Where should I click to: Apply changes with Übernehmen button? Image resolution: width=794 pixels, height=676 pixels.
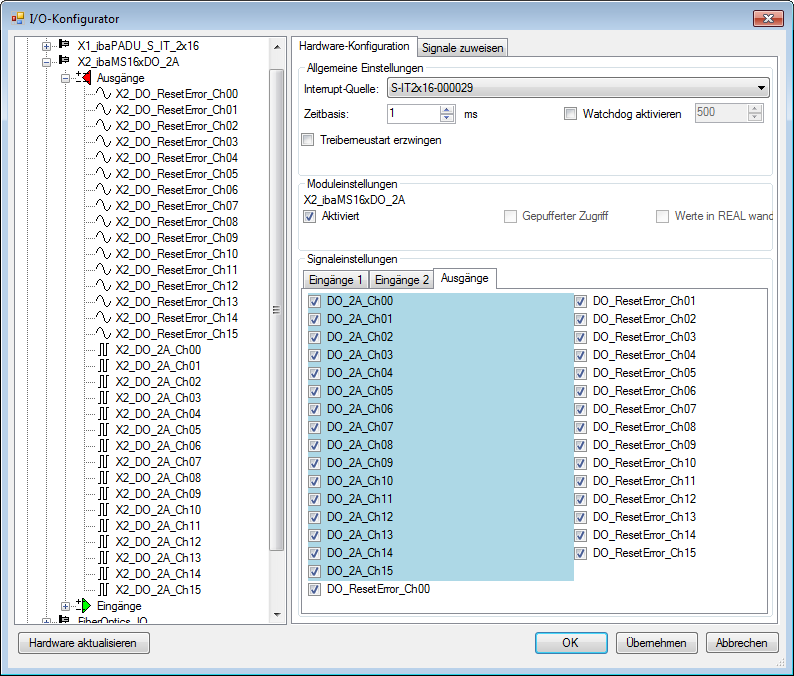click(656, 643)
